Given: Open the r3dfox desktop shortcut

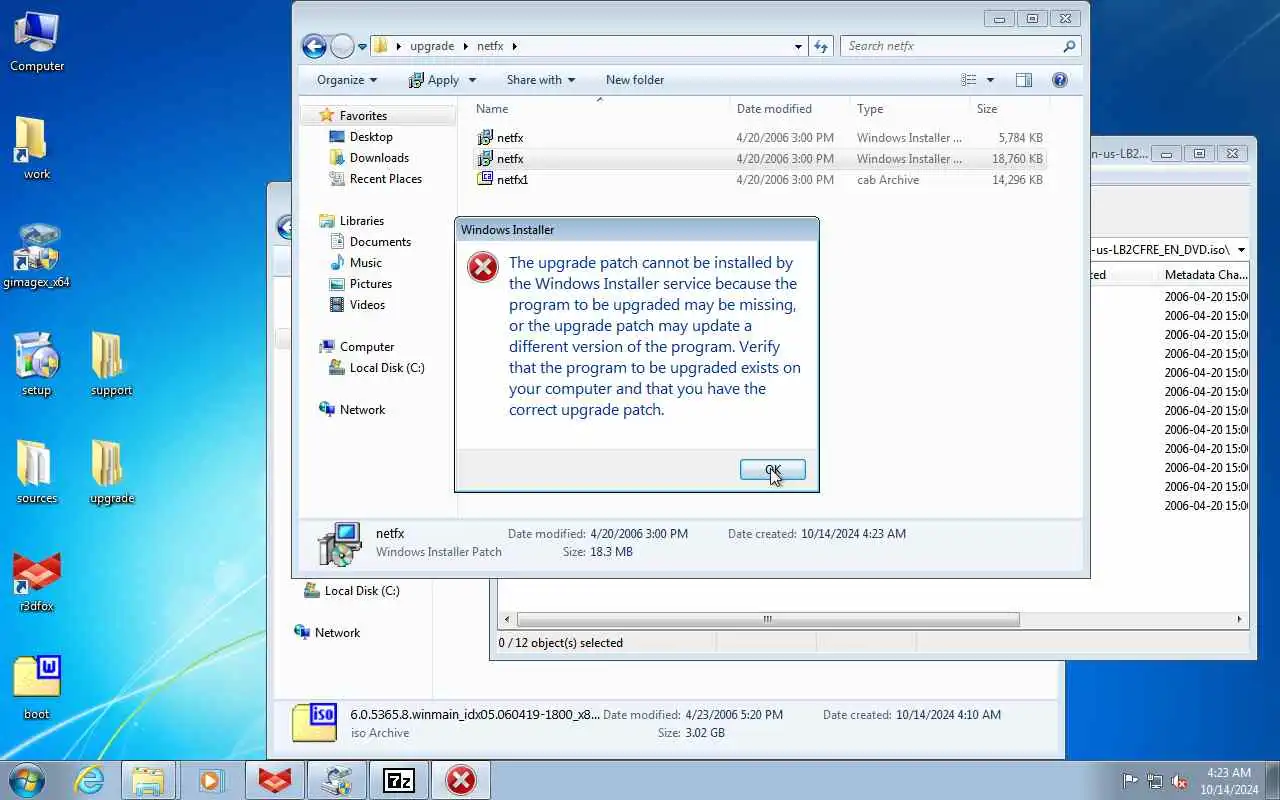Looking at the screenshot, I should pos(37,582).
